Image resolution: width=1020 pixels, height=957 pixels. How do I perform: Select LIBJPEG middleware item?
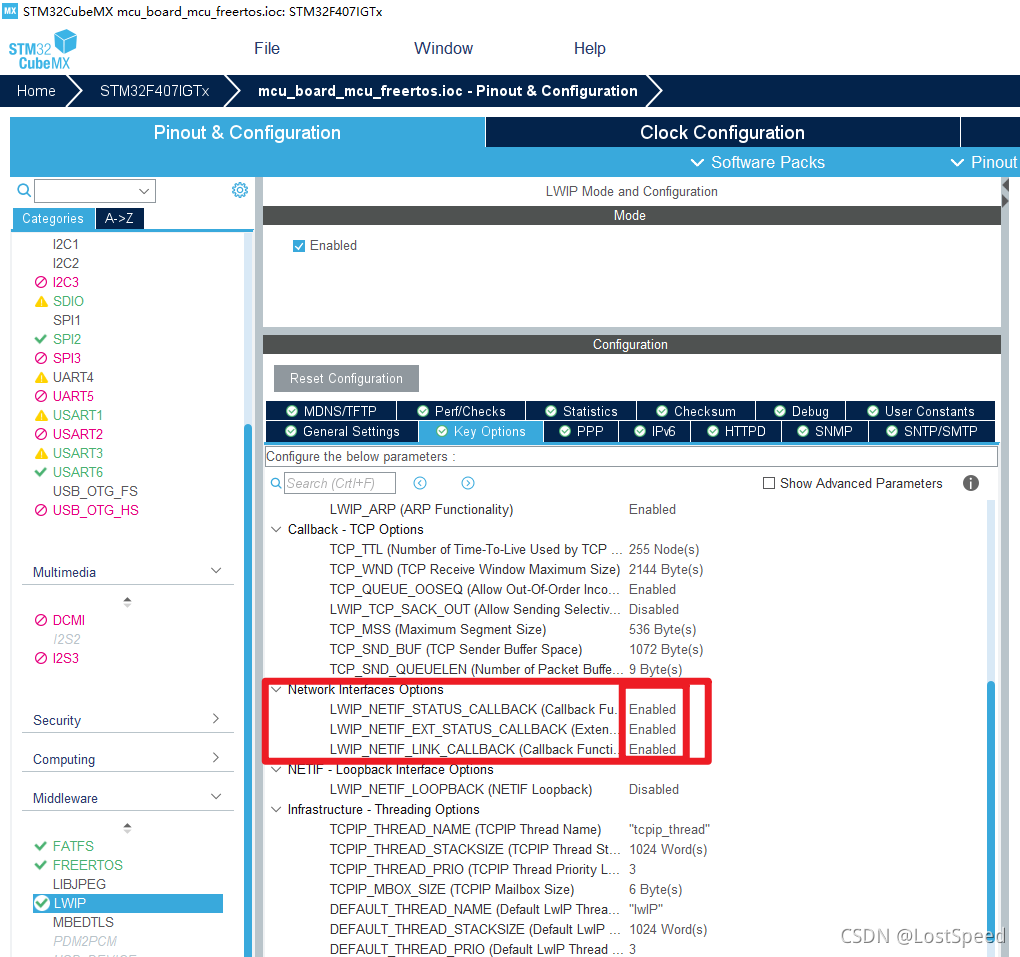[x=79, y=884]
